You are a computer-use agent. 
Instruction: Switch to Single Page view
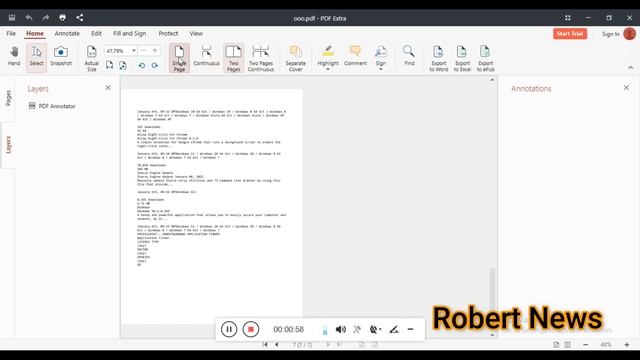(179, 58)
